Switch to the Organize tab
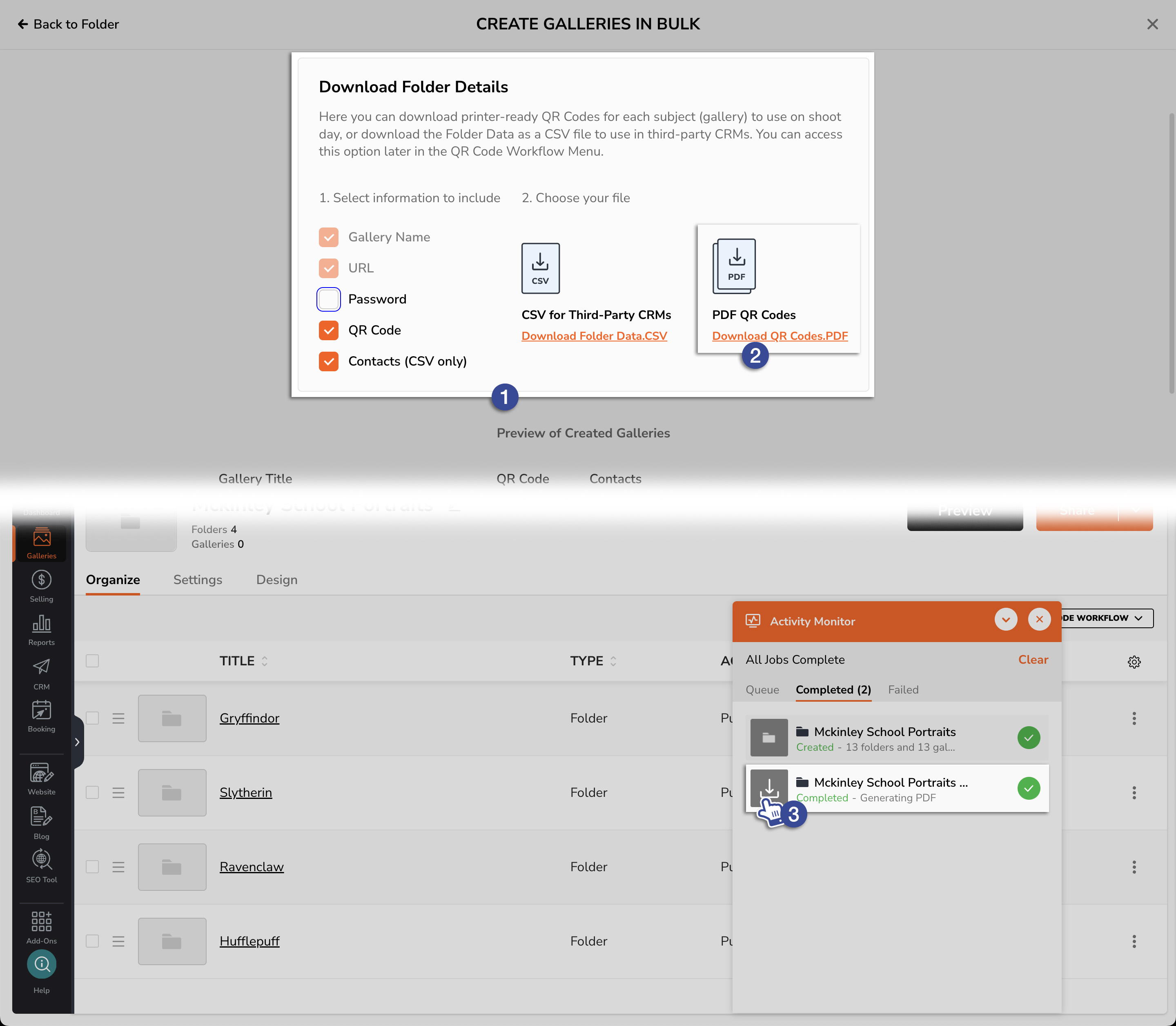1176x1026 pixels. click(113, 580)
